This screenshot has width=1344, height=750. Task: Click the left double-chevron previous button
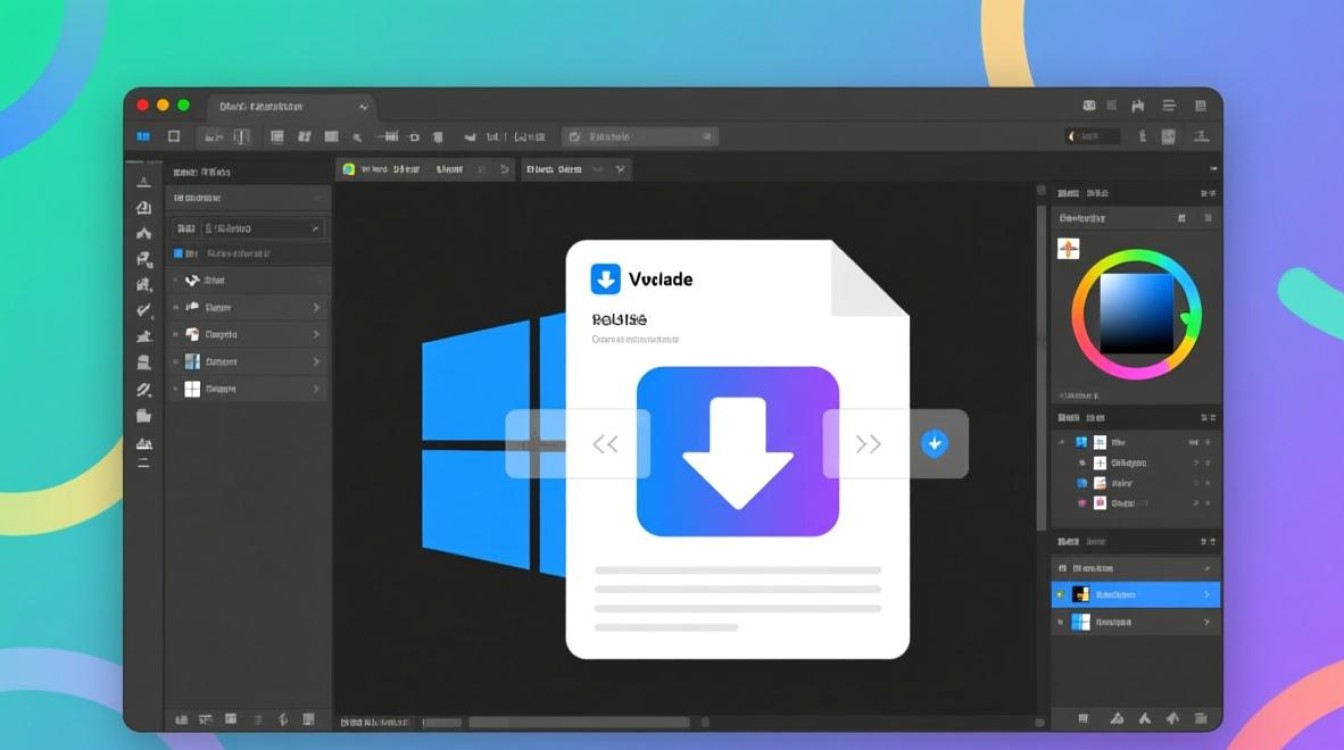pyautogui.click(x=605, y=443)
